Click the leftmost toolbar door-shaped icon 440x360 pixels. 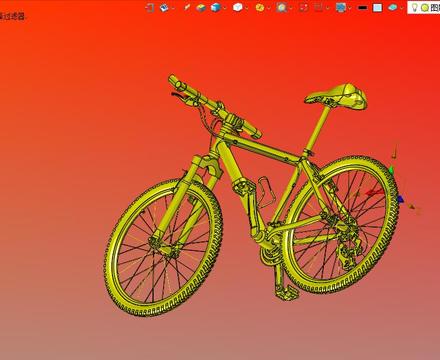(150, 7)
